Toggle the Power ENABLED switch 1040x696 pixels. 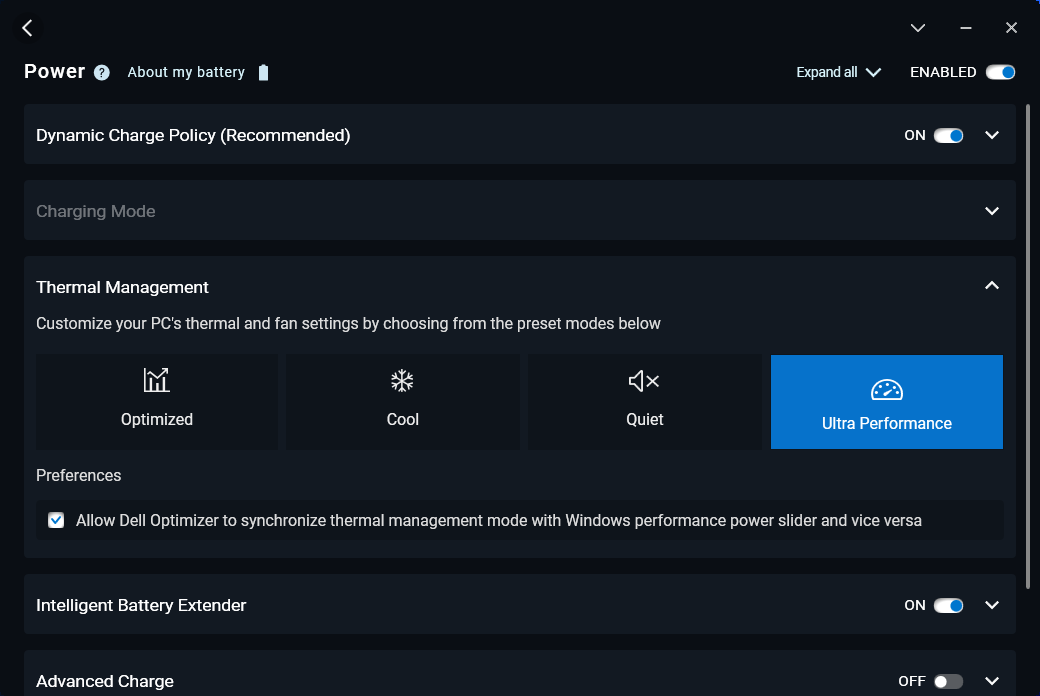point(1000,72)
